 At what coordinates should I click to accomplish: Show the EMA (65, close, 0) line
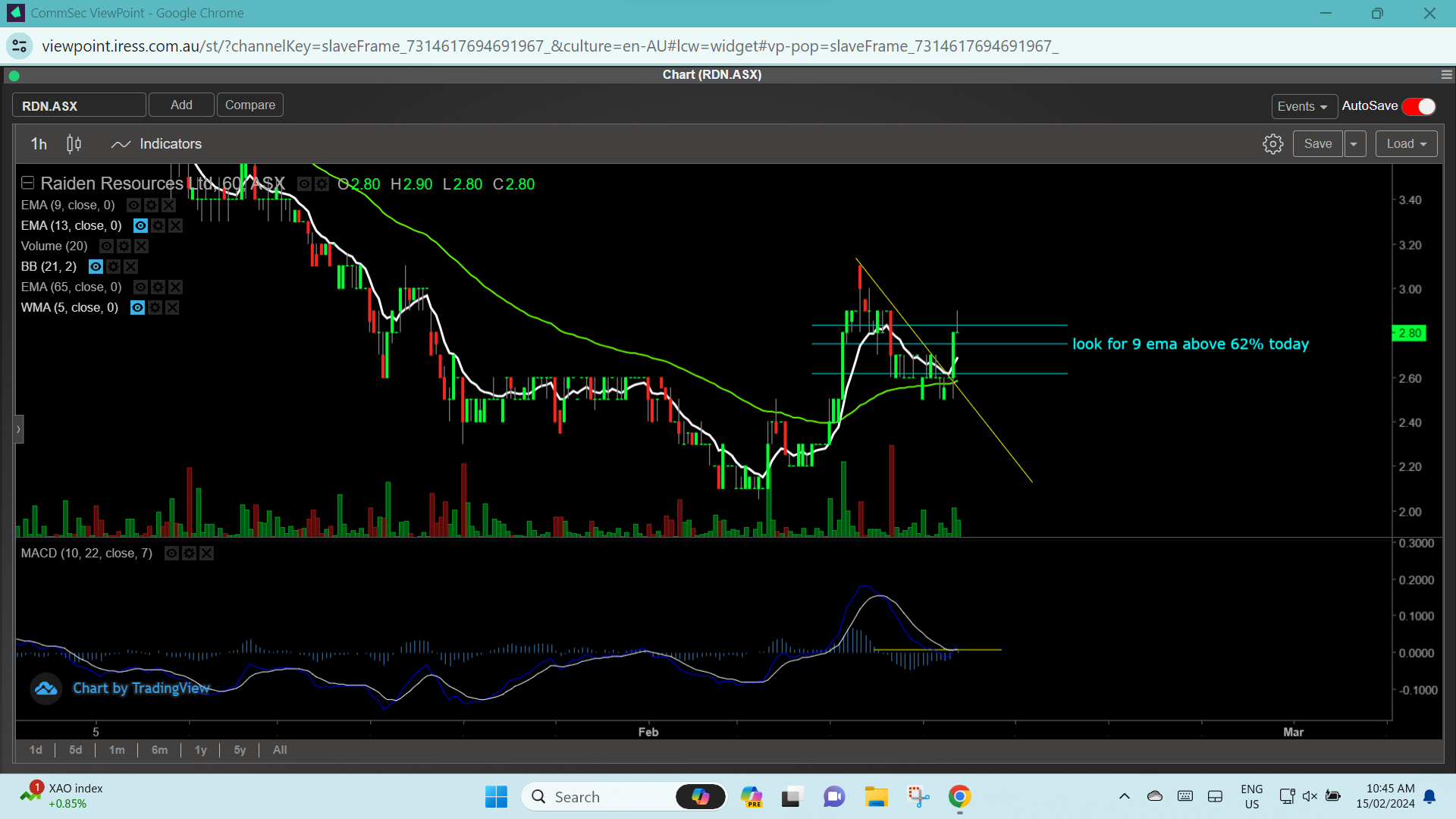tap(140, 287)
